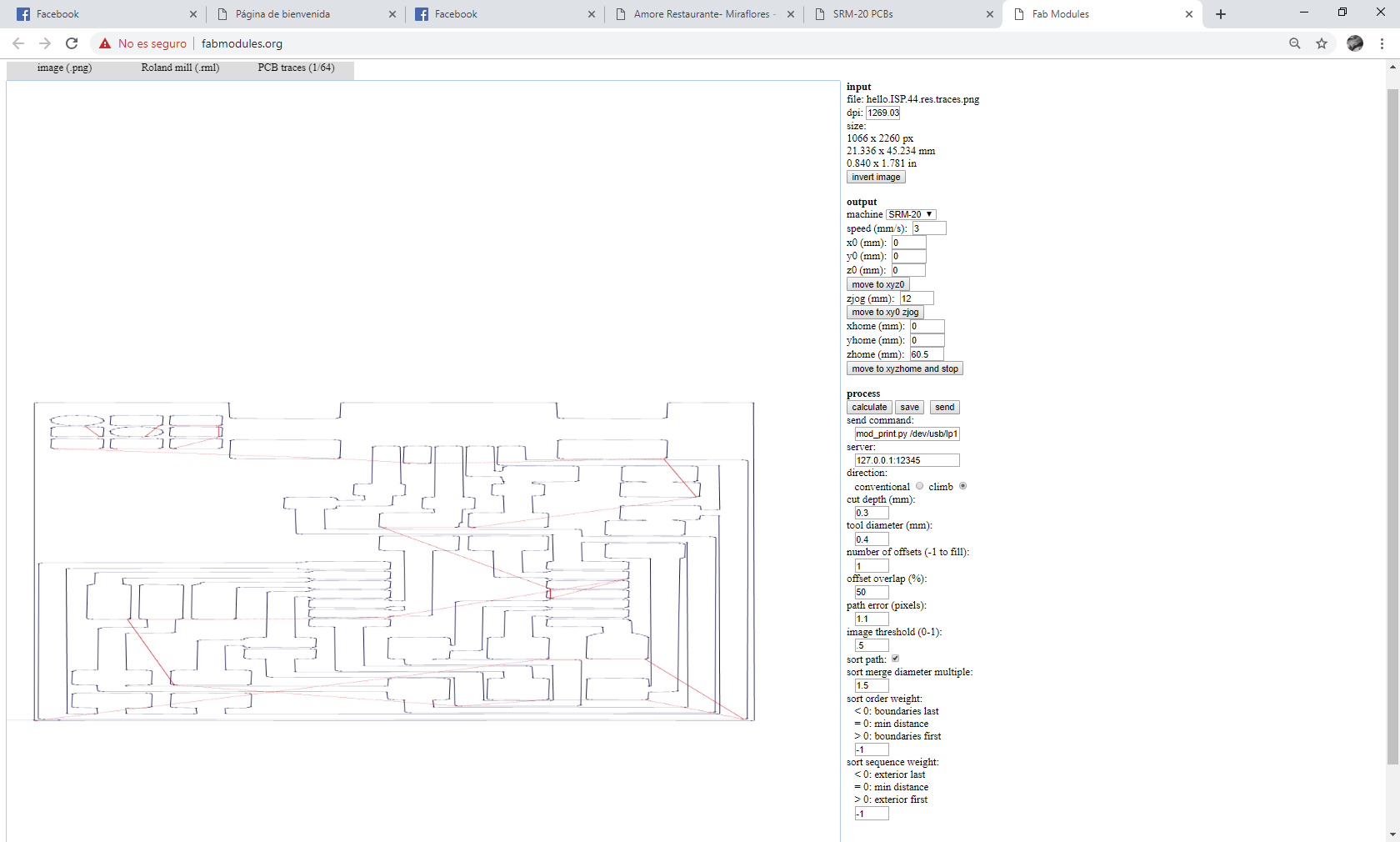Click the invert image button
Screen dimensions: 1400x842
click(x=876, y=177)
